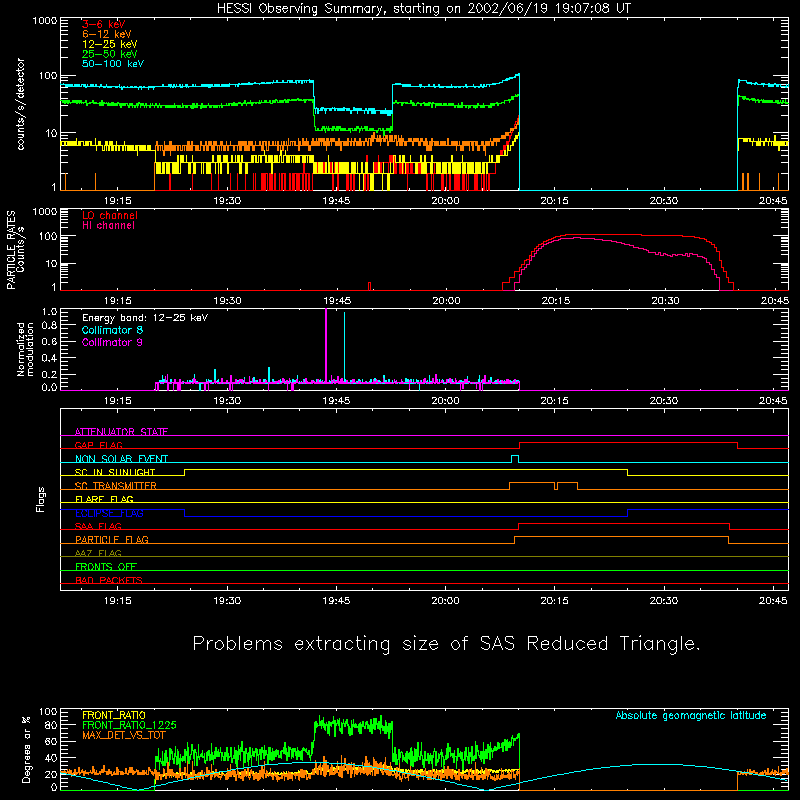Click the 'Degrees or %' axis label
This screenshot has width=800, height=800.
tap(26, 750)
